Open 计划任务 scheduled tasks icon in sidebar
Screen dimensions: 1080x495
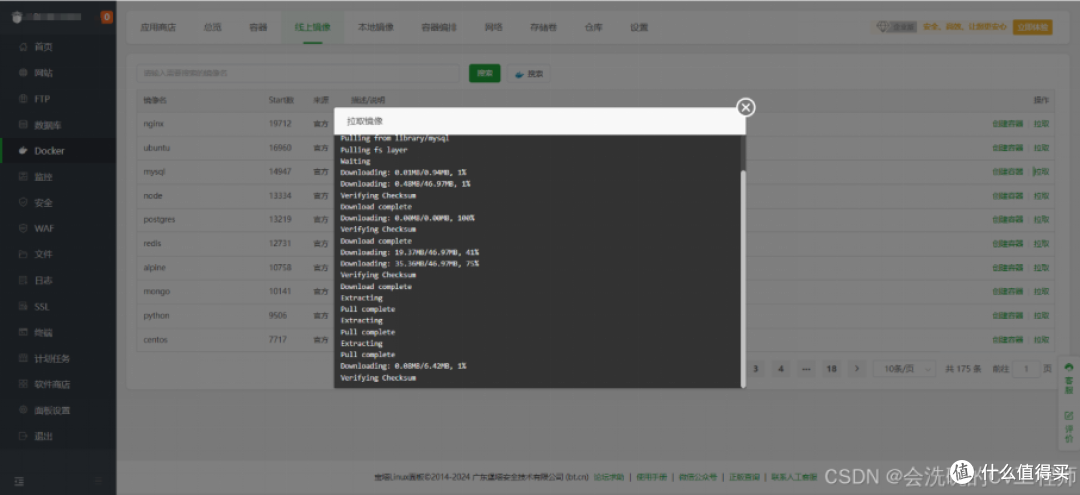(23, 358)
